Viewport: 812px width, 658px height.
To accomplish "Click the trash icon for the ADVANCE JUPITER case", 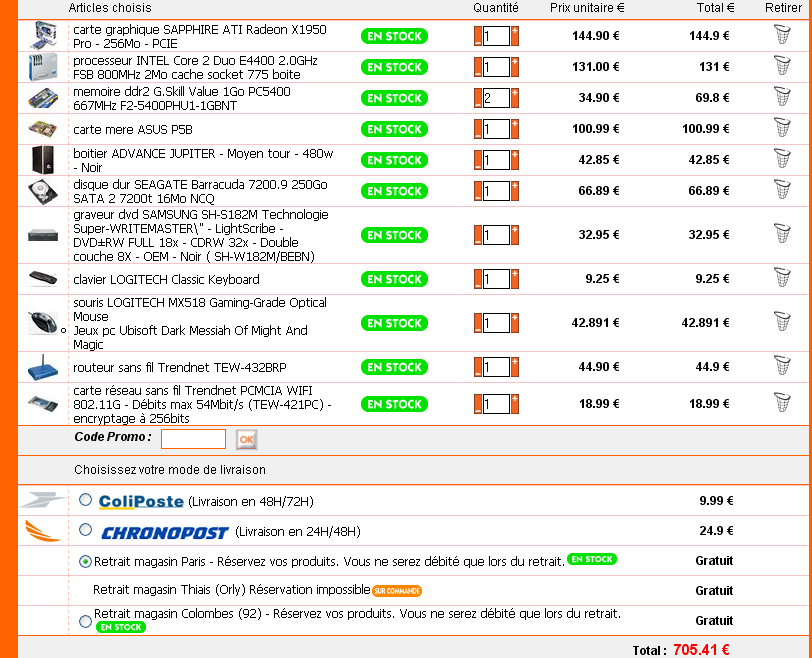I will point(782,159).
